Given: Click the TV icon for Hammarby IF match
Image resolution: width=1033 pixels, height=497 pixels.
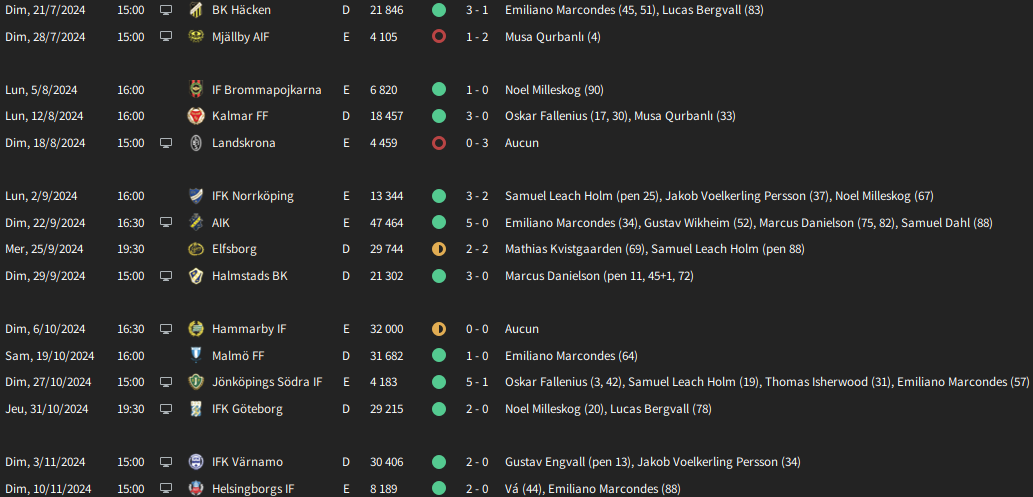Looking at the screenshot, I should tap(166, 329).
